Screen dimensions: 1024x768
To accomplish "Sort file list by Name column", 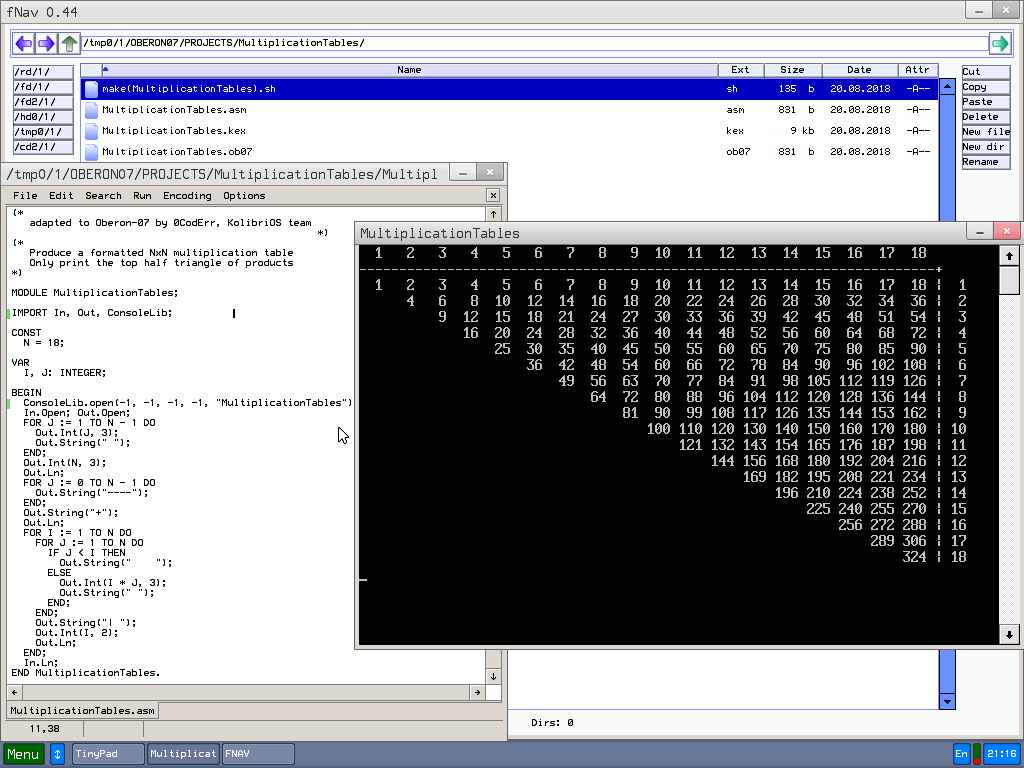I will (x=409, y=70).
